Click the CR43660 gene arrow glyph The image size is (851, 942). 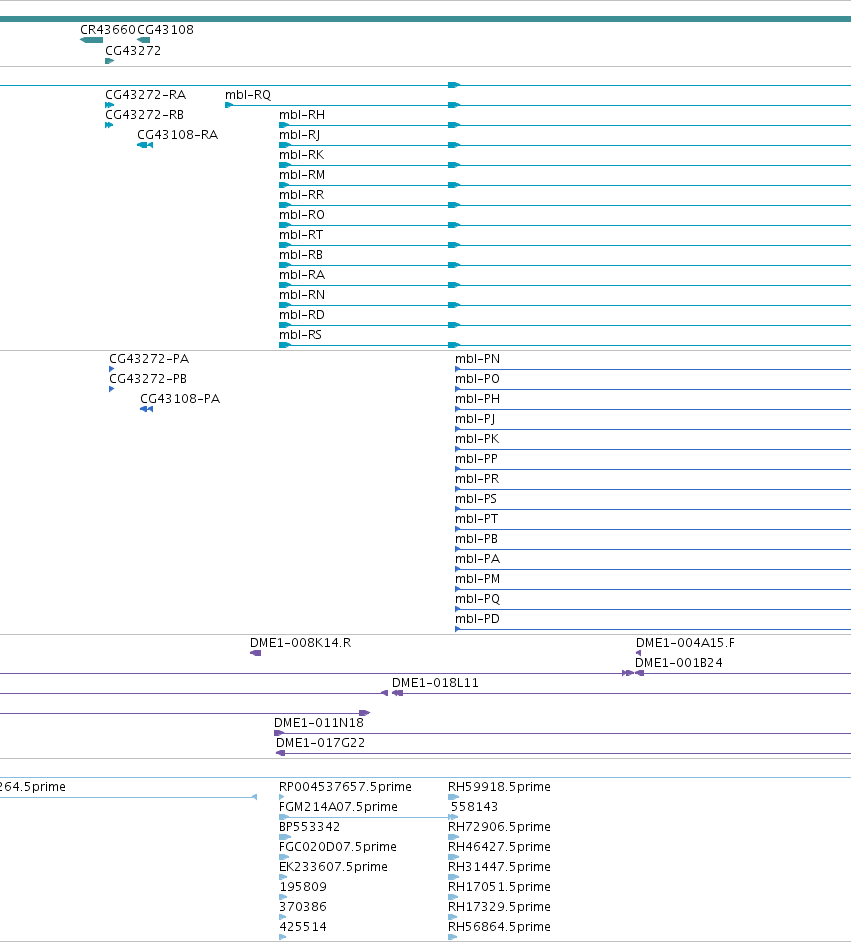pos(91,40)
